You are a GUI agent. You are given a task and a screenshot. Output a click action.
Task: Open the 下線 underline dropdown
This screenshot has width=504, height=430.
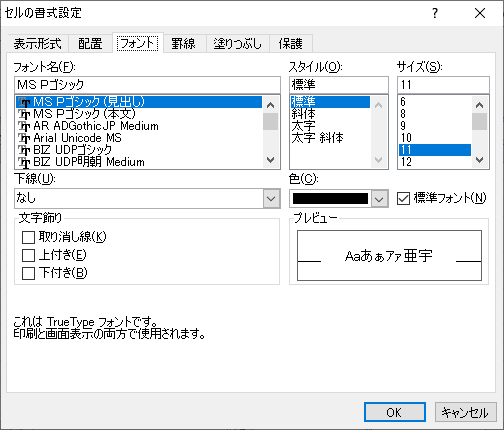coord(271,199)
